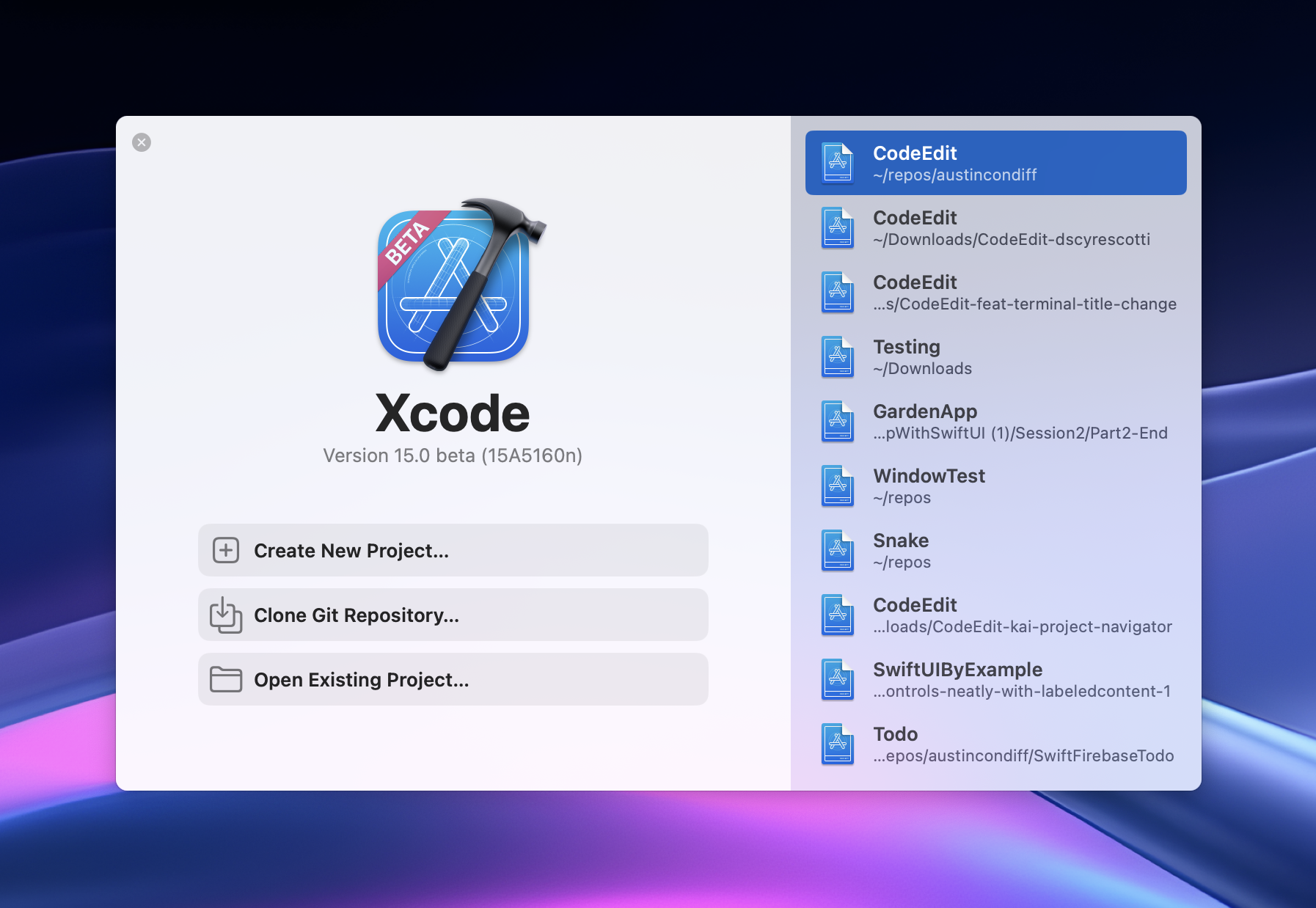This screenshot has height=908, width=1316.
Task: Click the Open Existing Project folder icon
Action: click(x=226, y=679)
